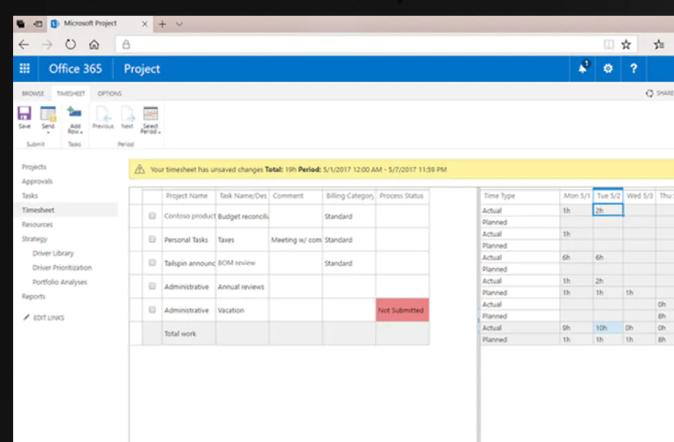Viewport: 674px width, 442px height.
Task: Open the Office 365 app launcher grid
Action: [x=25, y=68]
